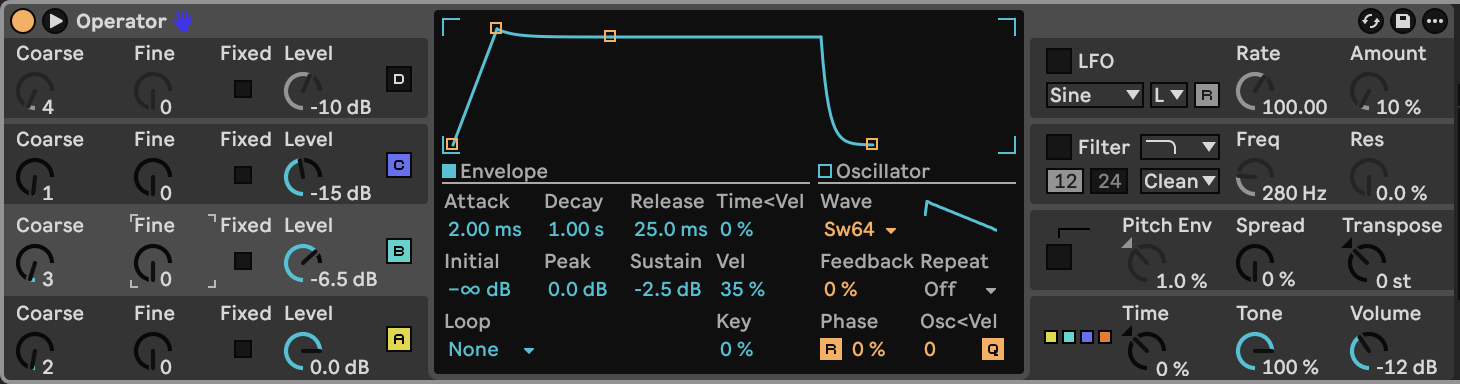Screen dimensions: 1460x384
Task: Enable the LFO section
Action: [x=1058, y=61]
